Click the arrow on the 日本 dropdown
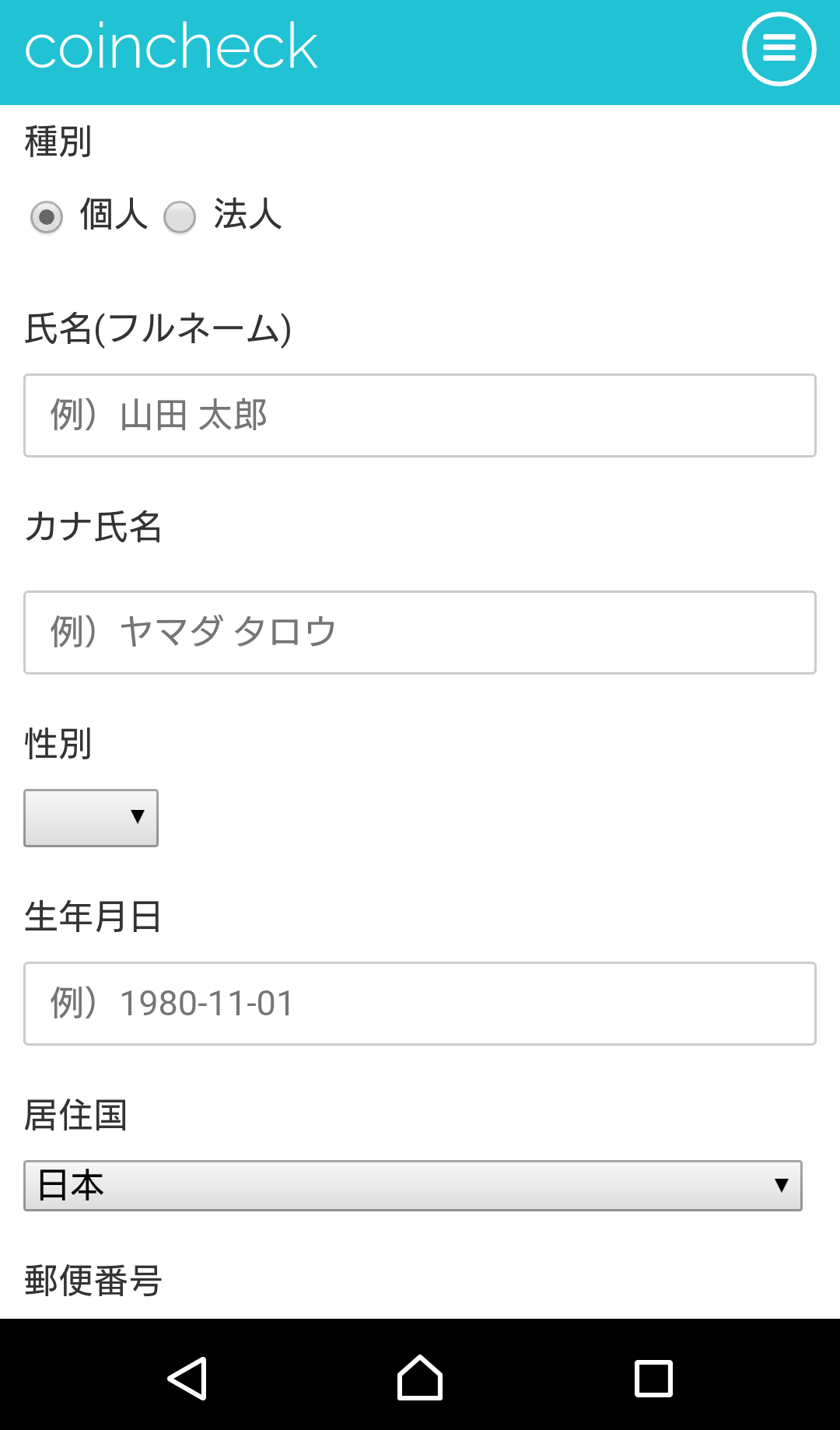 coord(782,1186)
